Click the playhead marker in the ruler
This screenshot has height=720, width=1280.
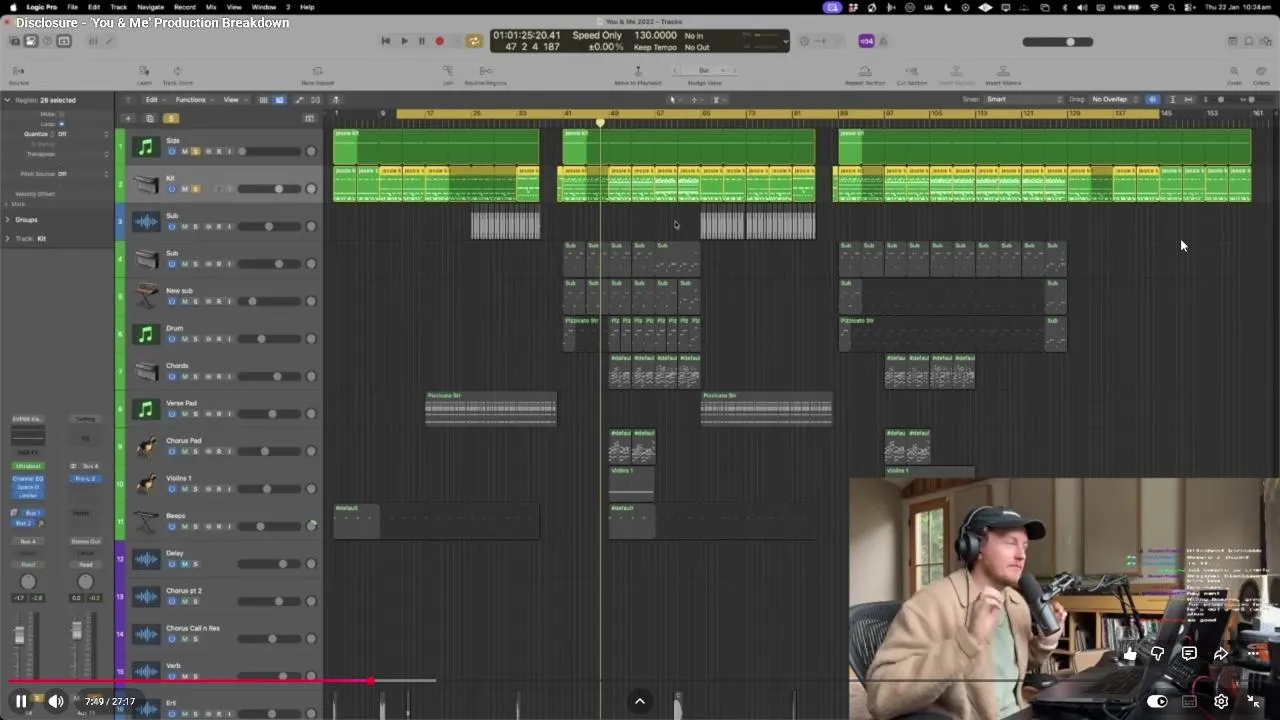click(600, 122)
